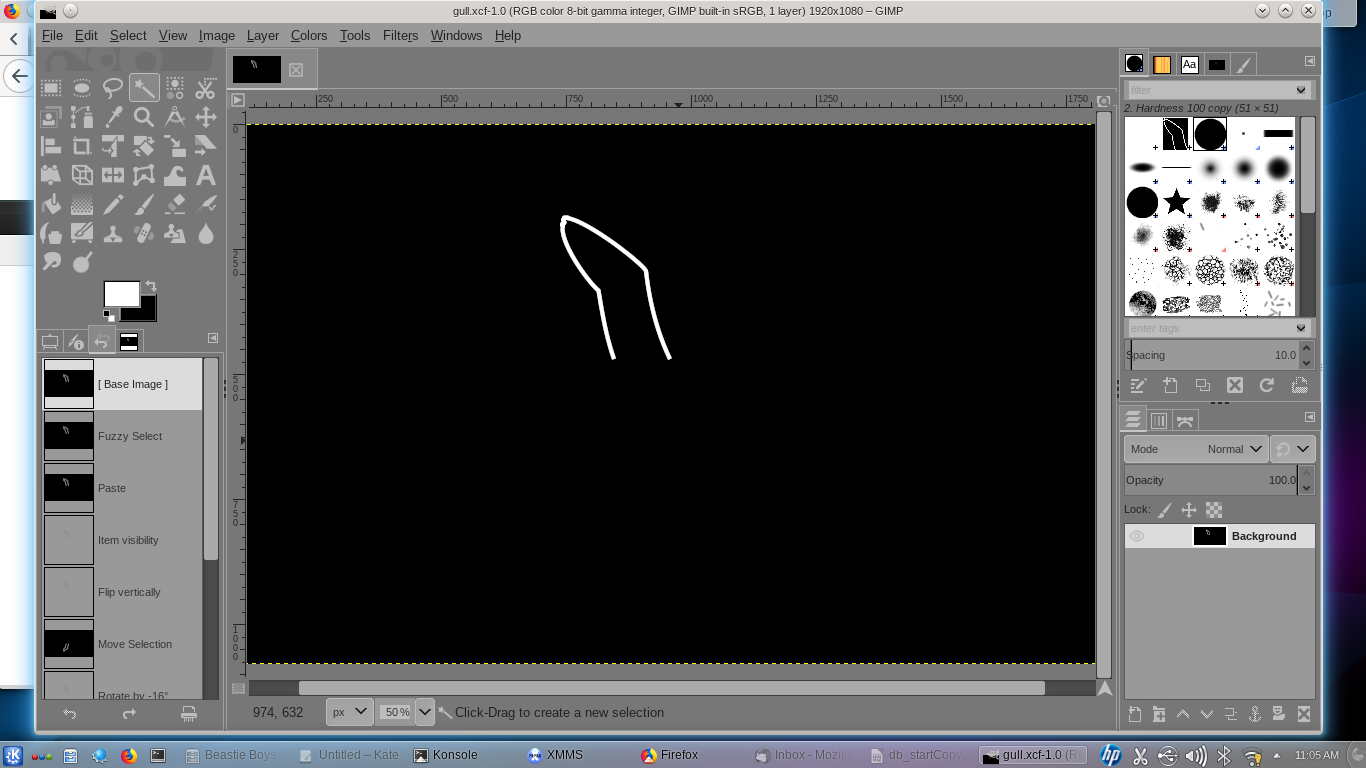1366x768 pixels.
Task: Select the Flip tool
Action: pyautogui.click(x=113, y=175)
